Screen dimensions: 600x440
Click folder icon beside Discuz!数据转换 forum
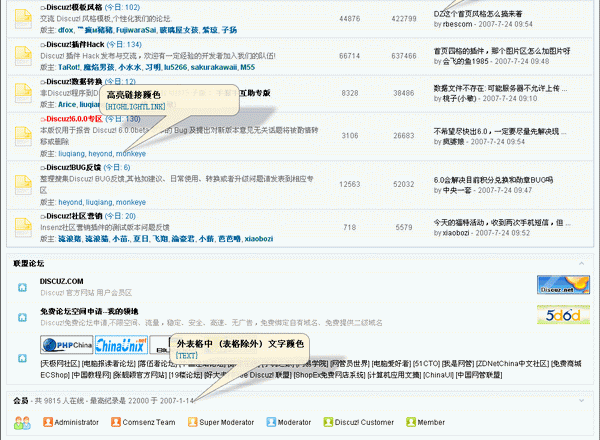(23, 93)
